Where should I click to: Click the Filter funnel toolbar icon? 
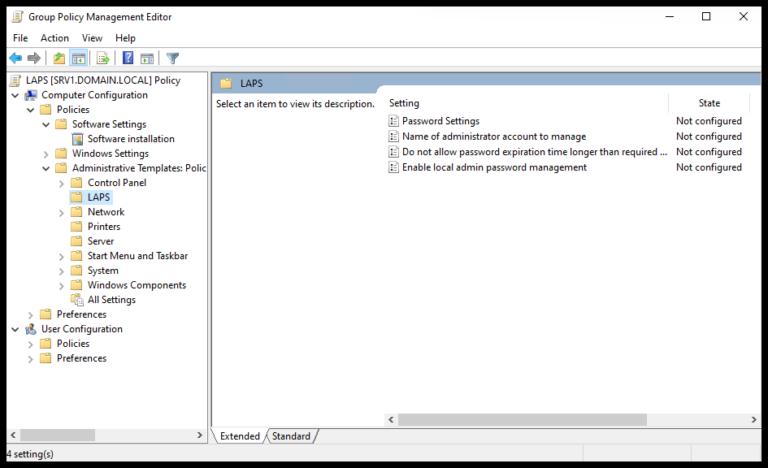coord(172,58)
